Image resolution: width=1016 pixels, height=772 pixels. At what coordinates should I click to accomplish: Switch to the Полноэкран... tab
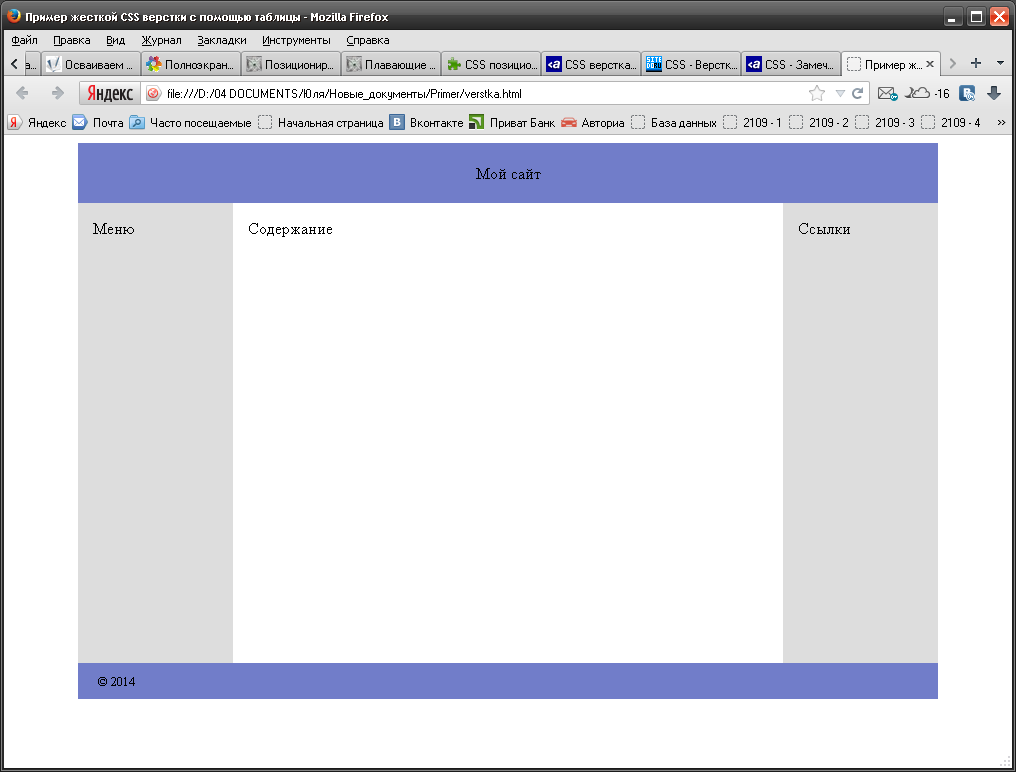191,64
